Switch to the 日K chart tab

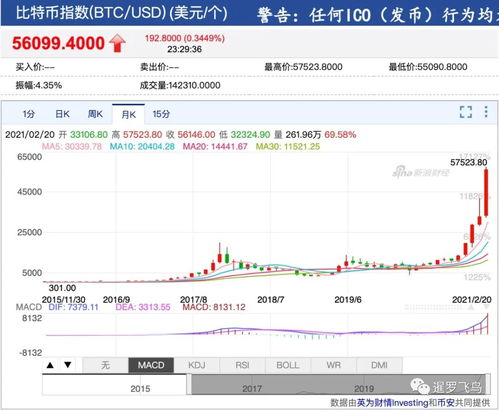(x=62, y=114)
